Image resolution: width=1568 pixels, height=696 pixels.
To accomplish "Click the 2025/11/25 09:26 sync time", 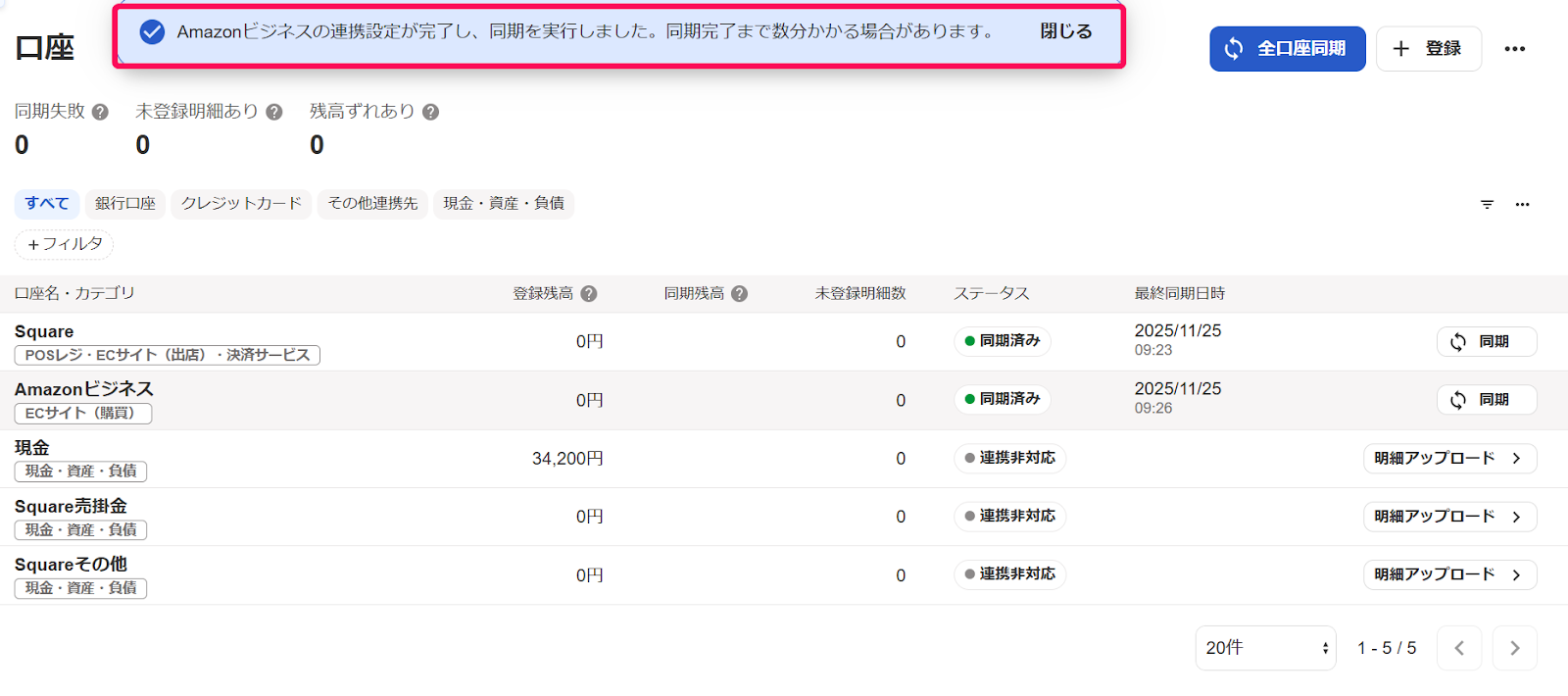I will (1178, 398).
